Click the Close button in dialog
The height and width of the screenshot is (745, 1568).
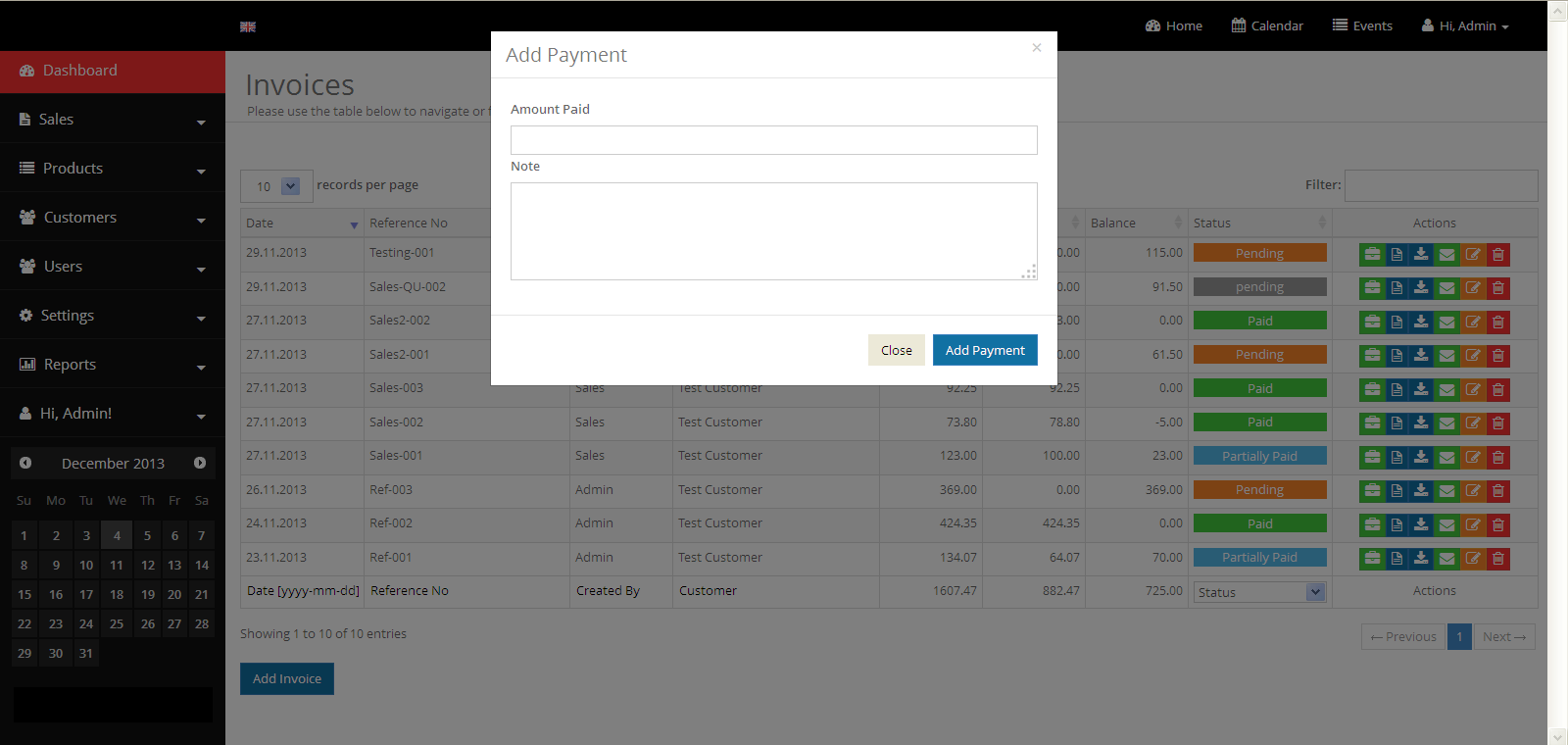point(897,350)
